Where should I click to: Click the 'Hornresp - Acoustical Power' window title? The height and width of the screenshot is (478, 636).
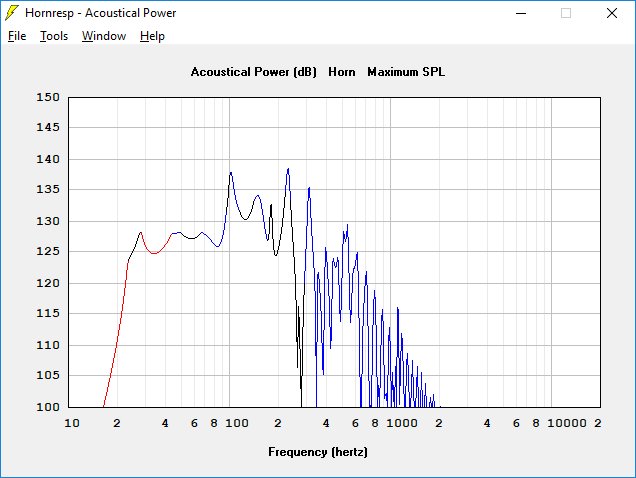[x=101, y=13]
